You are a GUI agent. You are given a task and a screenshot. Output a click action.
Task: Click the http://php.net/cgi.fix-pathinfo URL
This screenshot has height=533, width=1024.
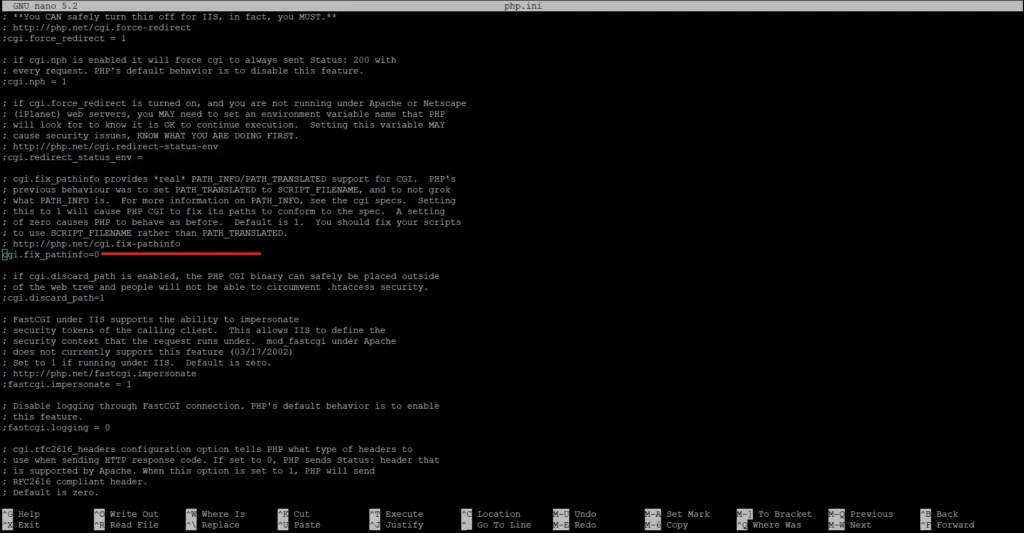97,244
